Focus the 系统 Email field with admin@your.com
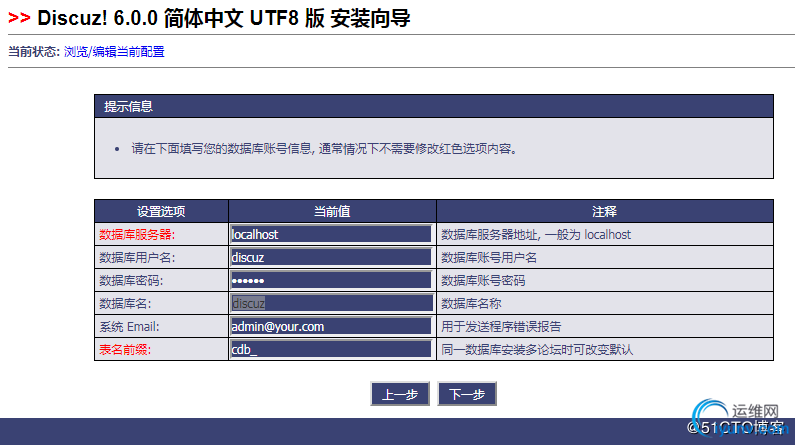The height and width of the screenshot is (445, 795). [x=331, y=326]
